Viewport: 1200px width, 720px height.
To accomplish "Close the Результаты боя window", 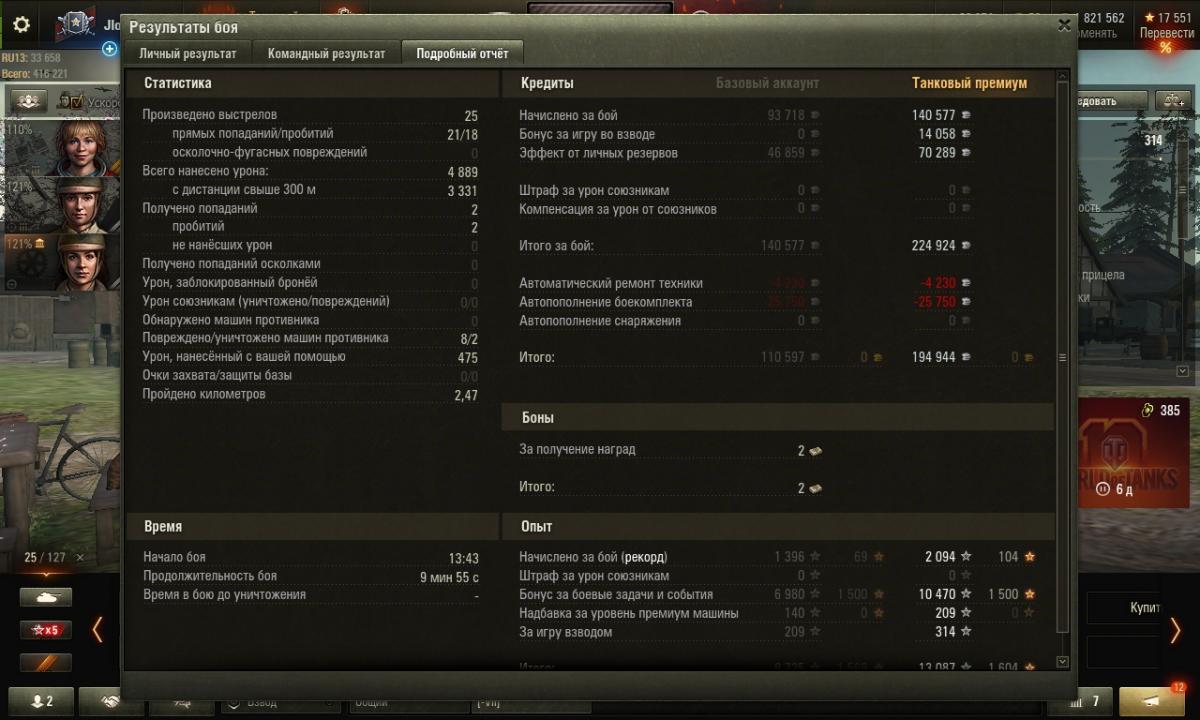I will (1064, 26).
